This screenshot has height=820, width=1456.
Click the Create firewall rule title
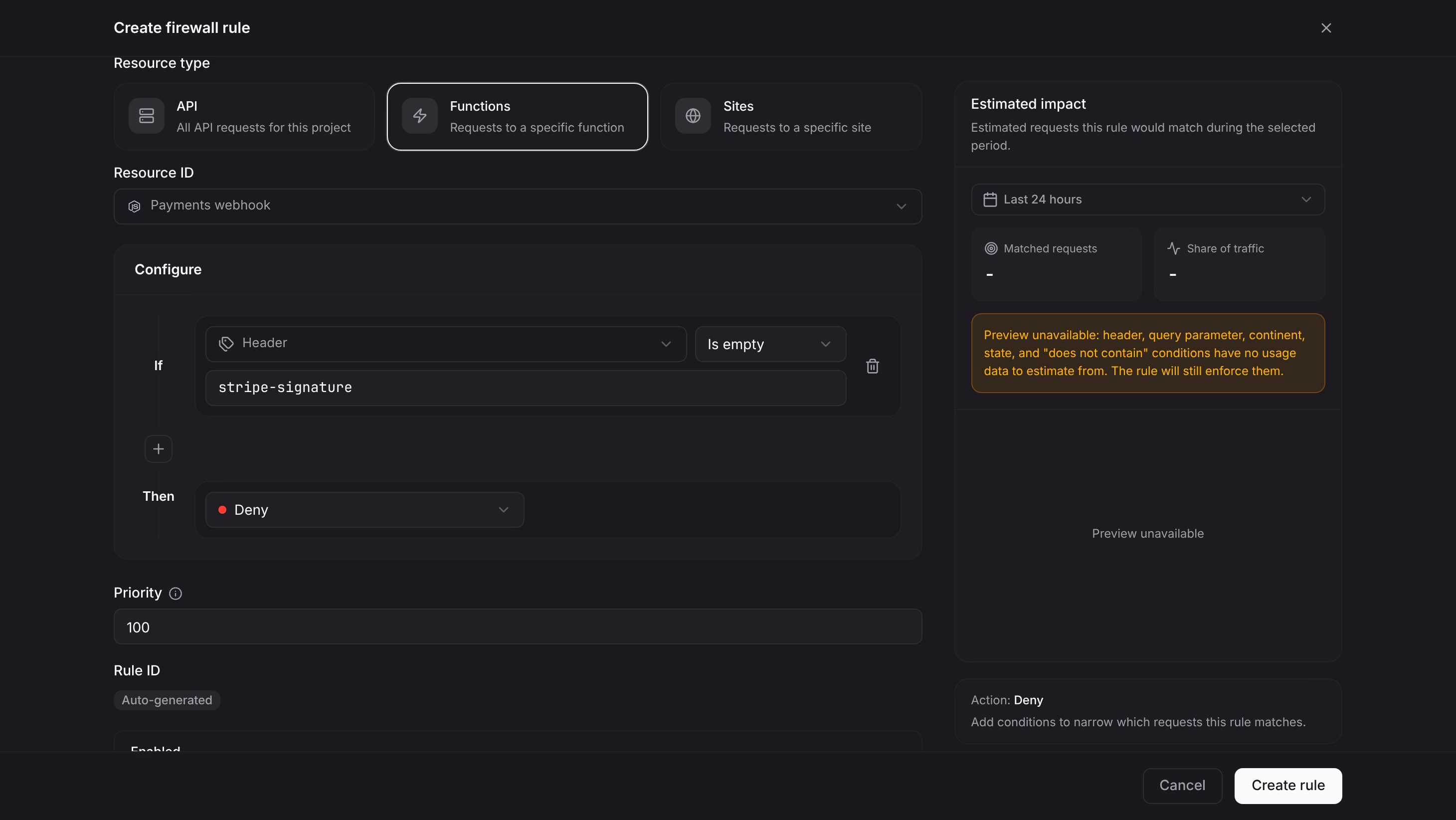point(182,28)
